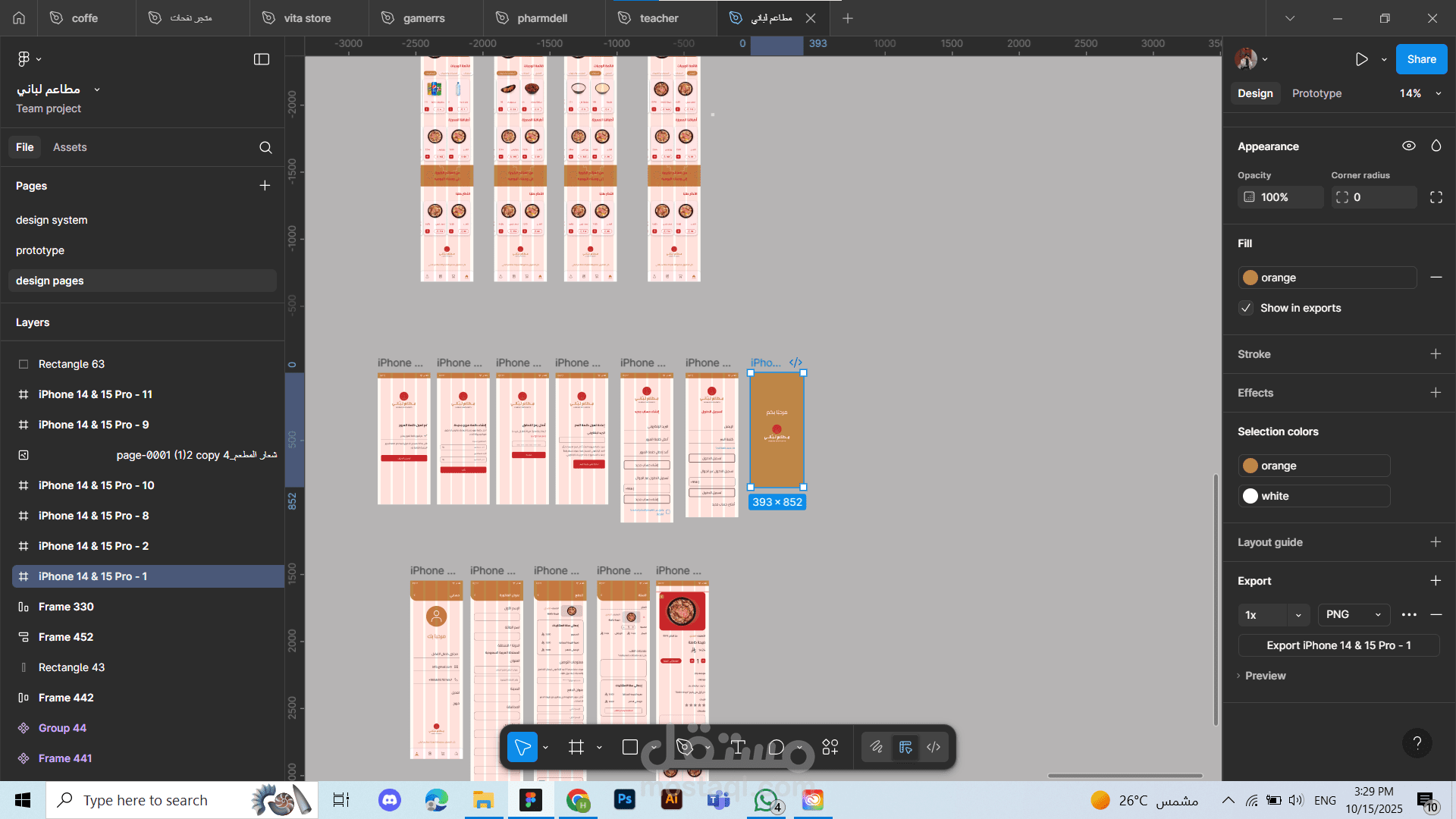Open the Assets tab
The image size is (1456, 819).
click(70, 148)
